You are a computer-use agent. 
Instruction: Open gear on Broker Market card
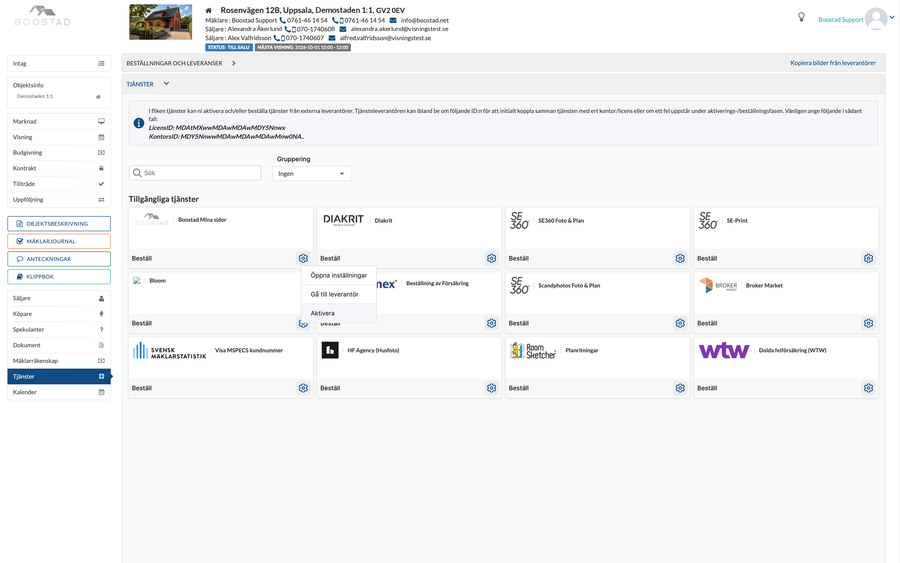click(868, 323)
